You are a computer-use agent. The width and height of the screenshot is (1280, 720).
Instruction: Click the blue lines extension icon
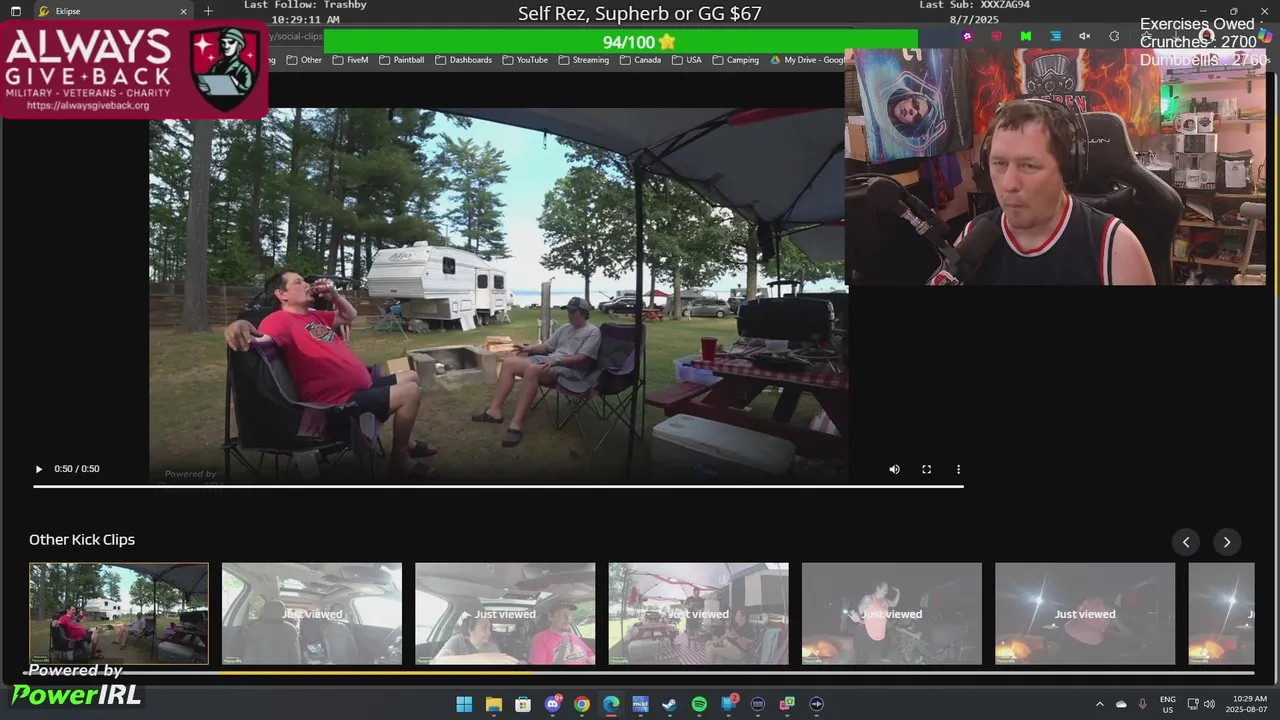(1055, 36)
